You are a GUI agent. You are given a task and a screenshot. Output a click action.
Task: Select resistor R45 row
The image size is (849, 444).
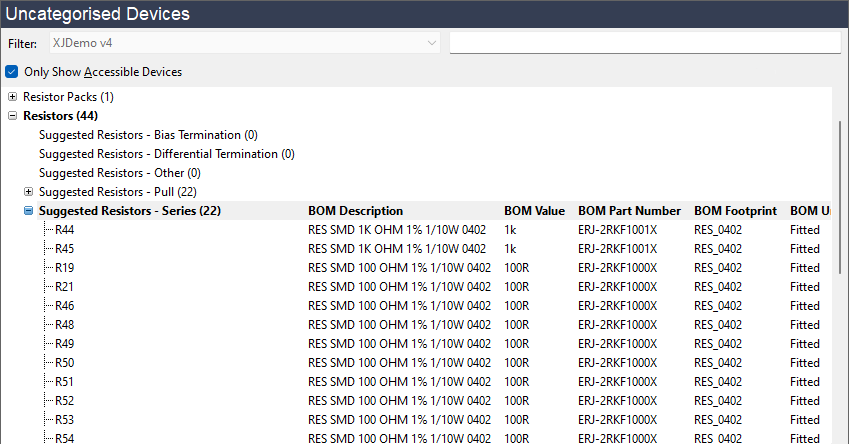(65, 249)
